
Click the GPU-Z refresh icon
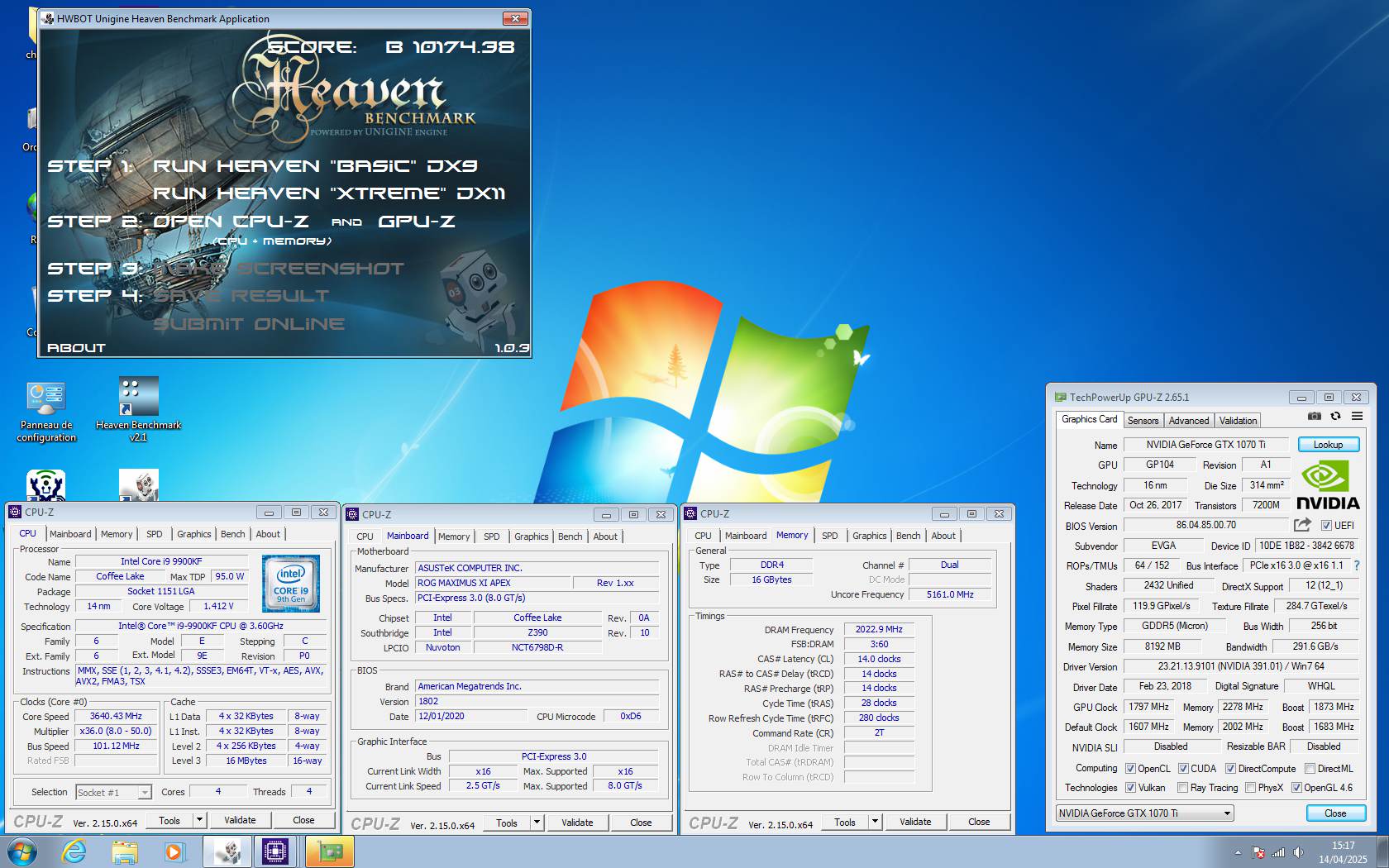(1335, 416)
